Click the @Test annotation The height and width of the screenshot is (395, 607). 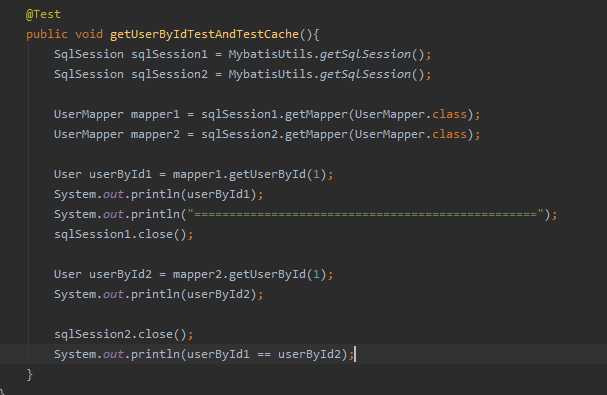point(43,14)
